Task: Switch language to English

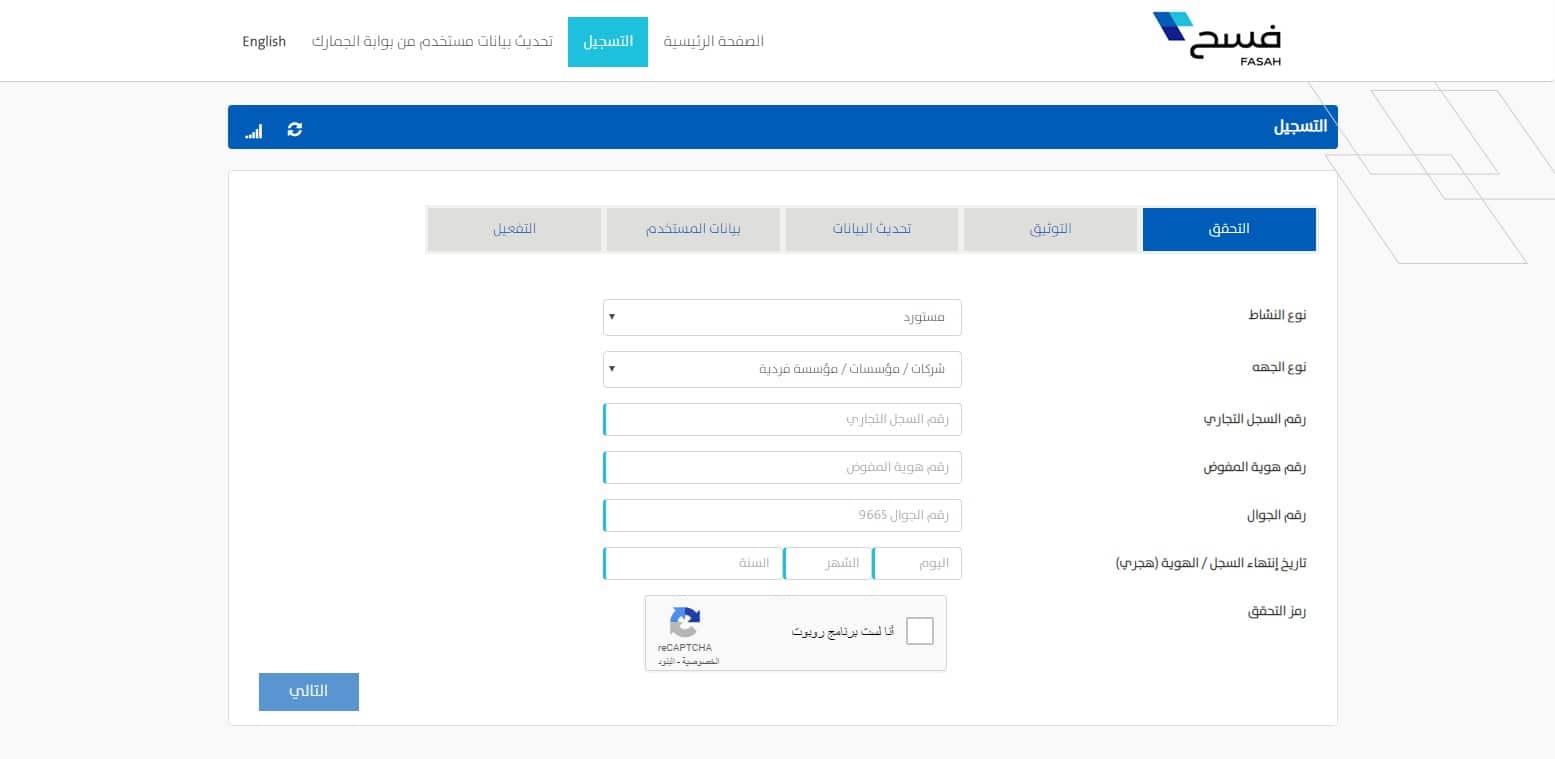Action: point(264,42)
